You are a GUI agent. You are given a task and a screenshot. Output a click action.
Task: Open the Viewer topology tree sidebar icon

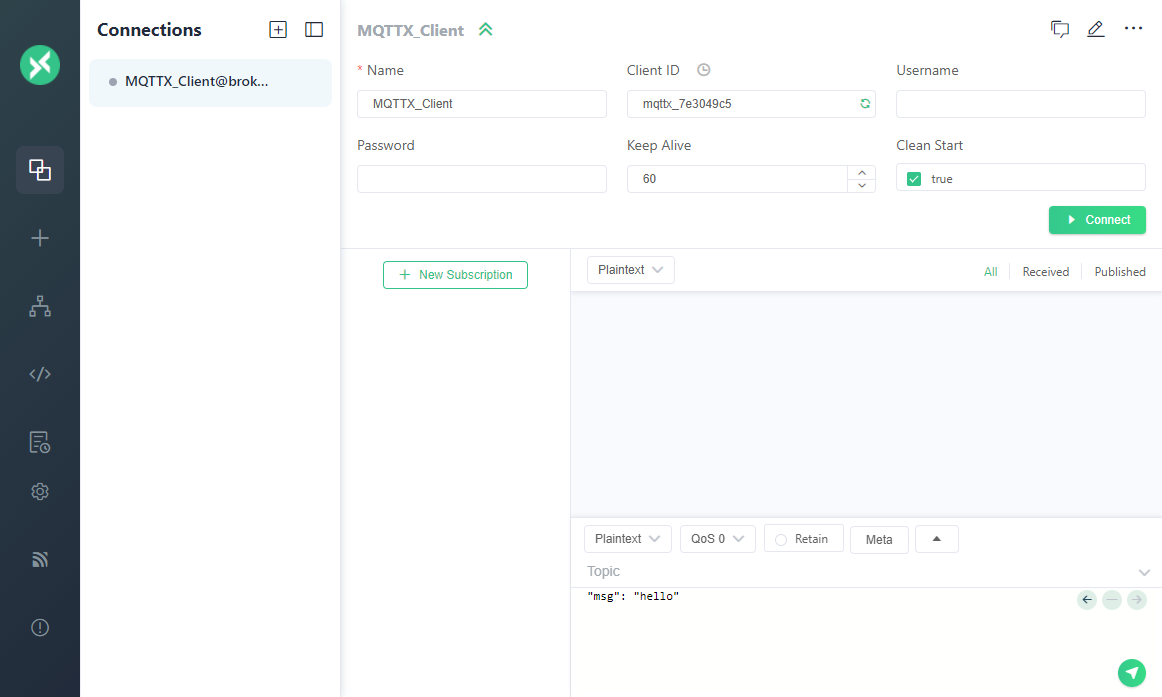40,306
